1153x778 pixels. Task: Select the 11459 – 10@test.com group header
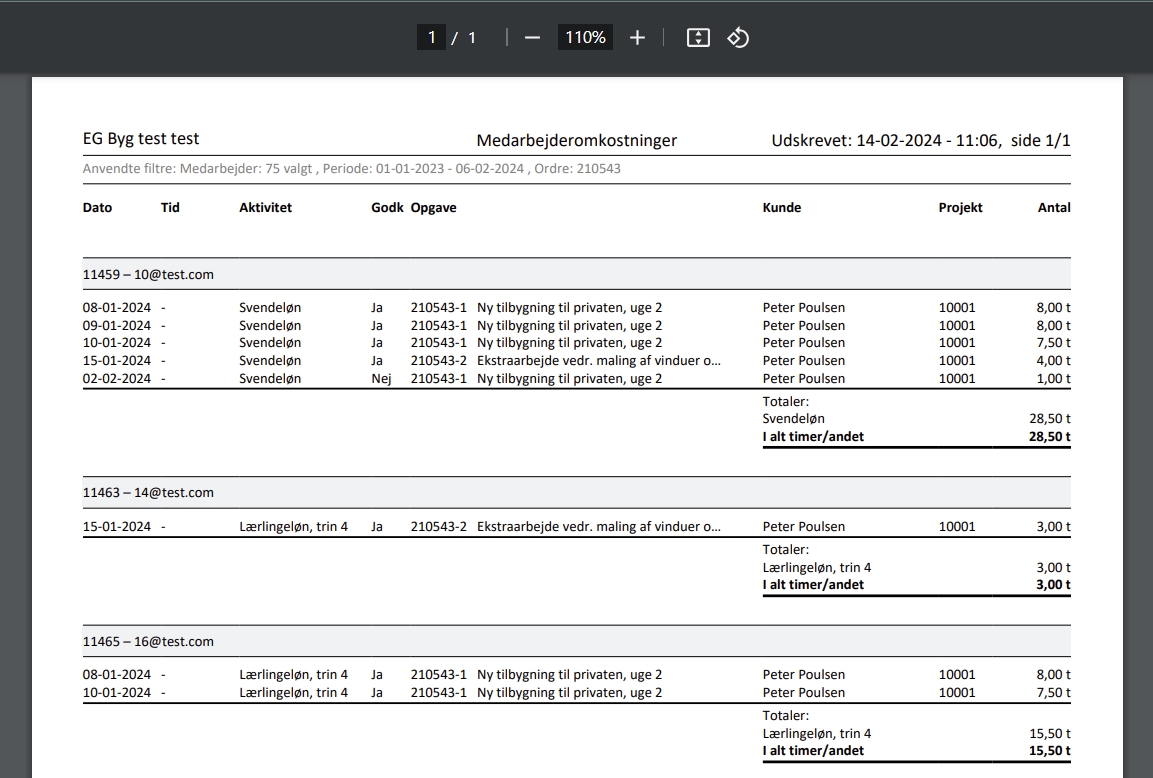click(148, 274)
